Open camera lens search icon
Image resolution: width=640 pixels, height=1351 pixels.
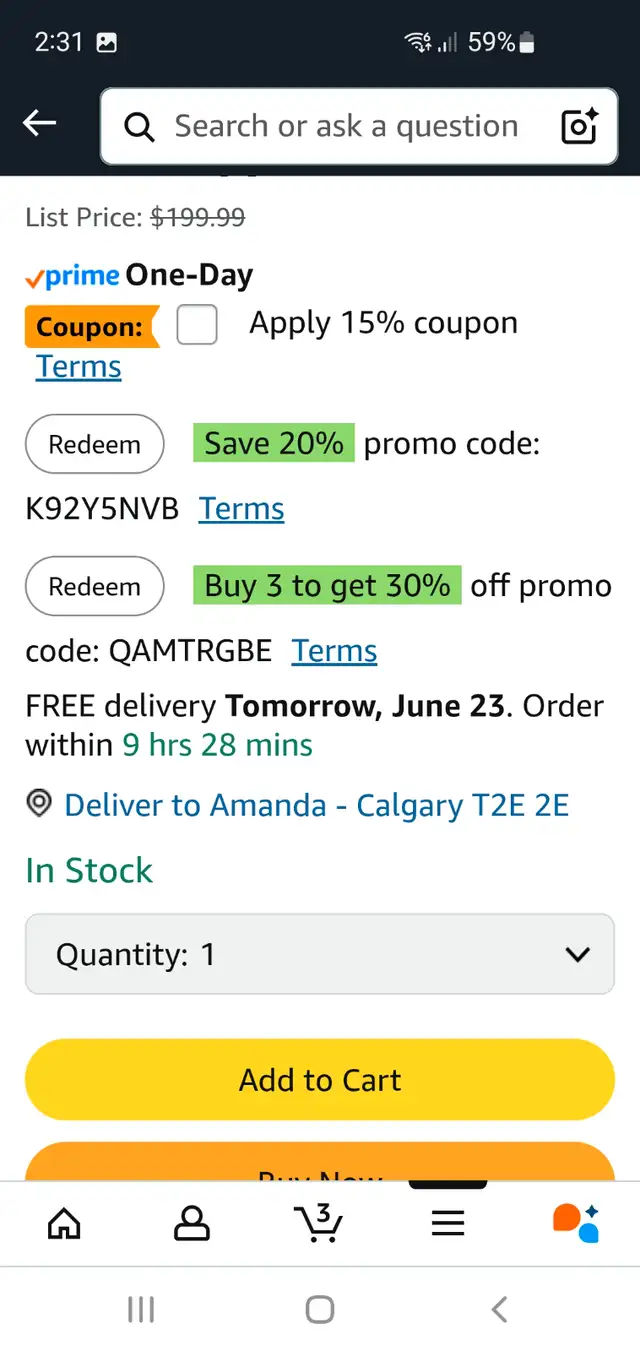click(x=580, y=126)
